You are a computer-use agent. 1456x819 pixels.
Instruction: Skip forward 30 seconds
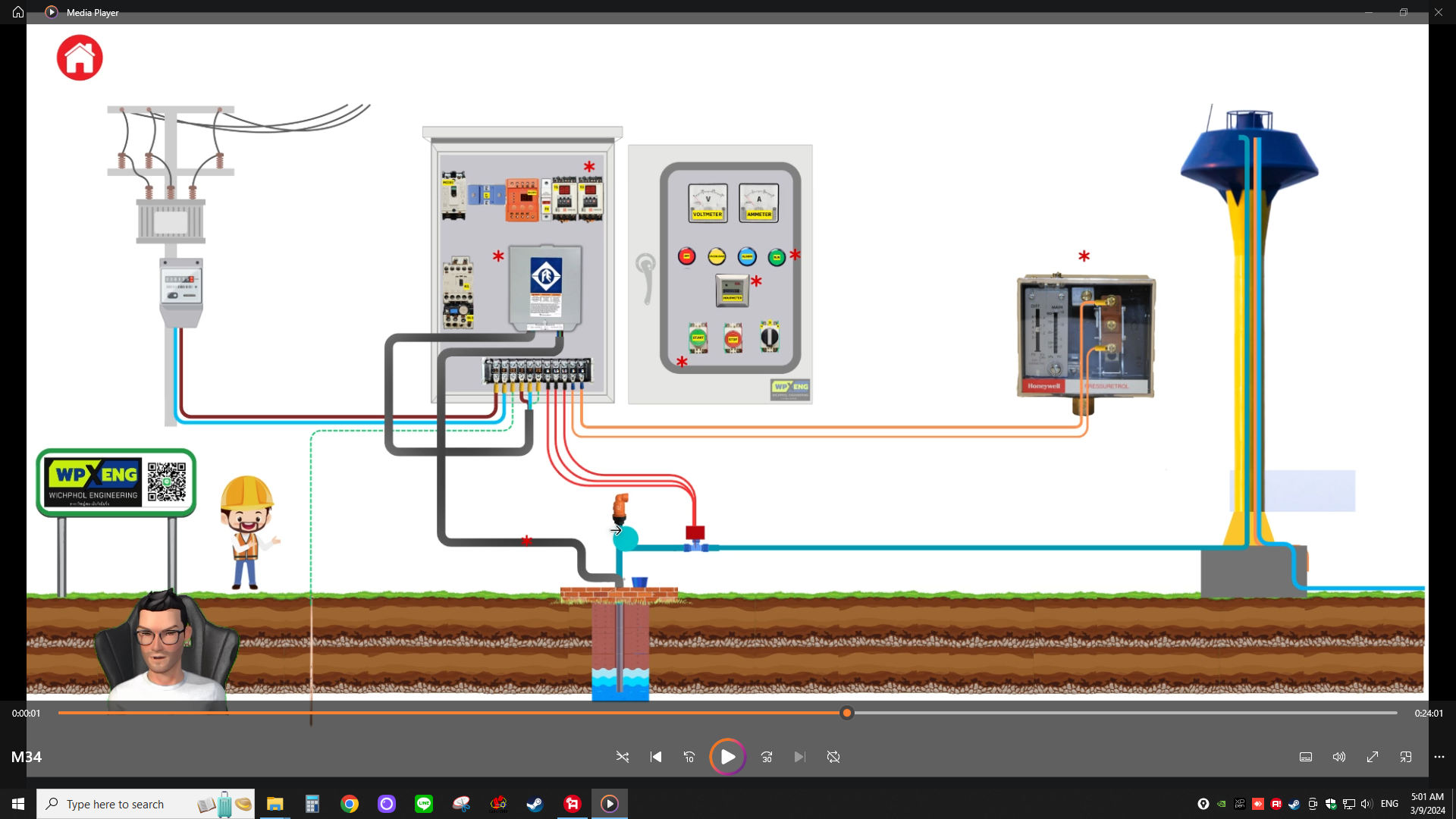(x=767, y=757)
